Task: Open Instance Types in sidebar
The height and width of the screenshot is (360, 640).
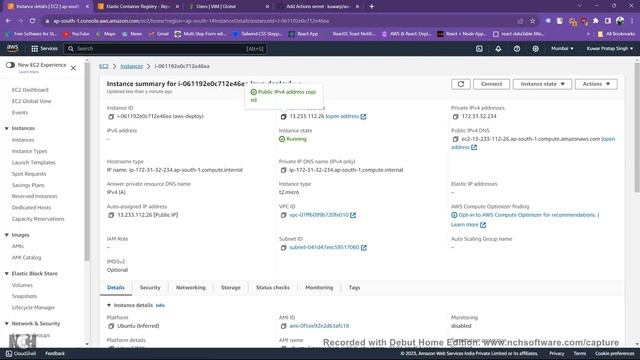Action: (x=29, y=151)
